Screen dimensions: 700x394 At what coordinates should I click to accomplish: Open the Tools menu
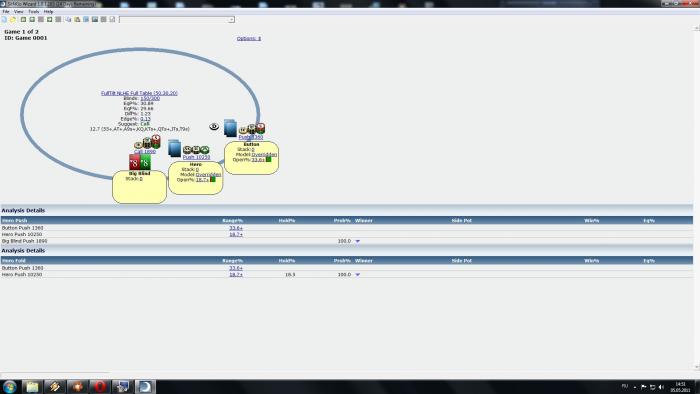(x=34, y=12)
